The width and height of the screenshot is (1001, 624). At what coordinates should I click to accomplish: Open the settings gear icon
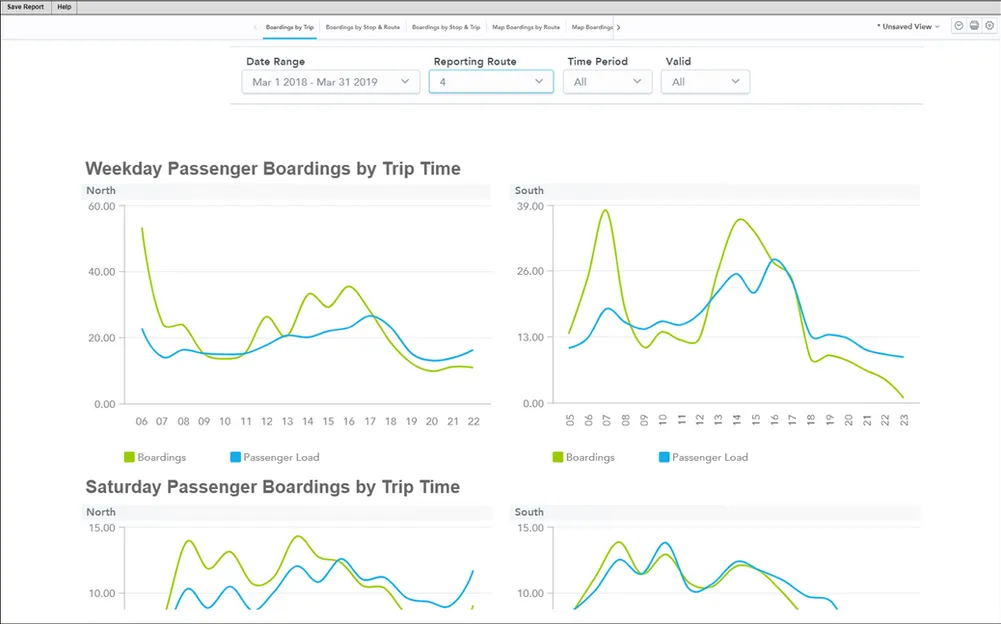click(989, 25)
